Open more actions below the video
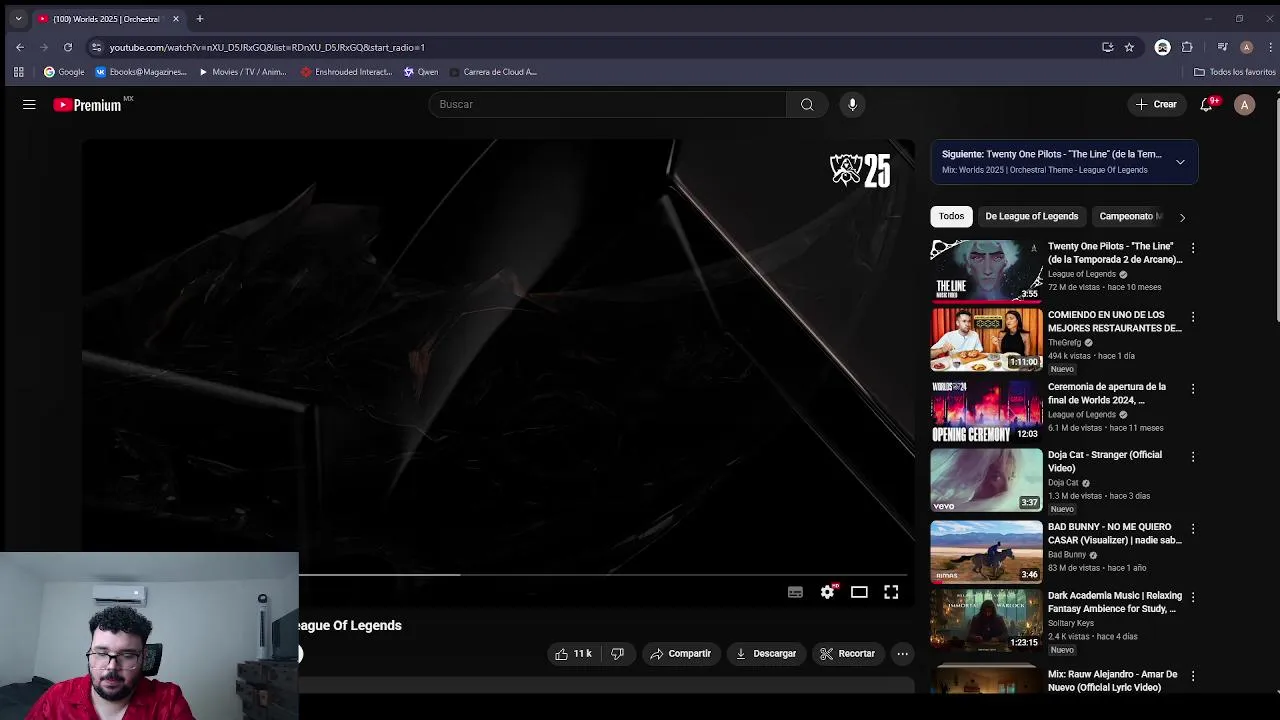 click(902, 653)
